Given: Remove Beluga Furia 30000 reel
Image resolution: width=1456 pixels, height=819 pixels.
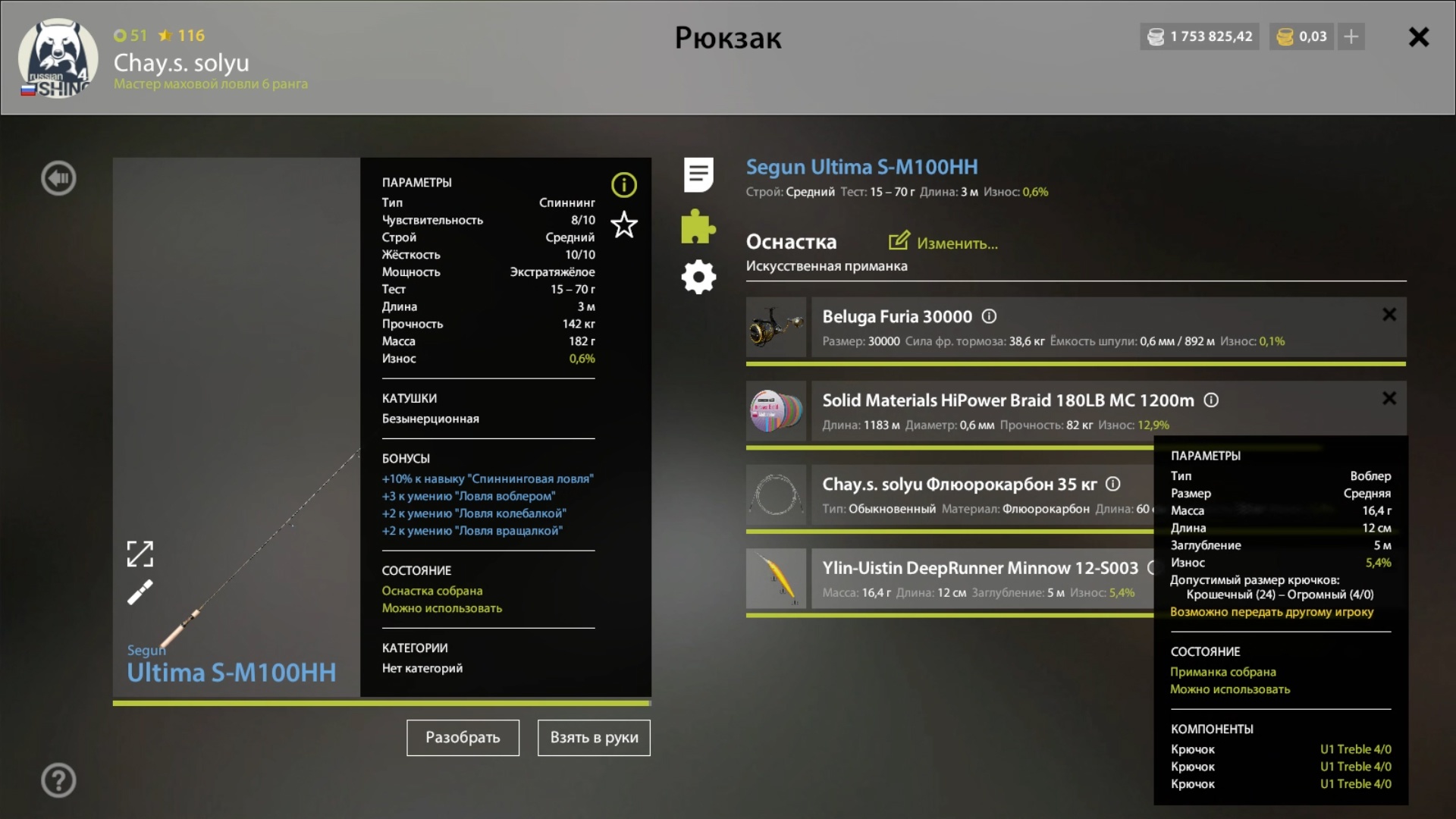Looking at the screenshot, I should [x=1389, y=314].
